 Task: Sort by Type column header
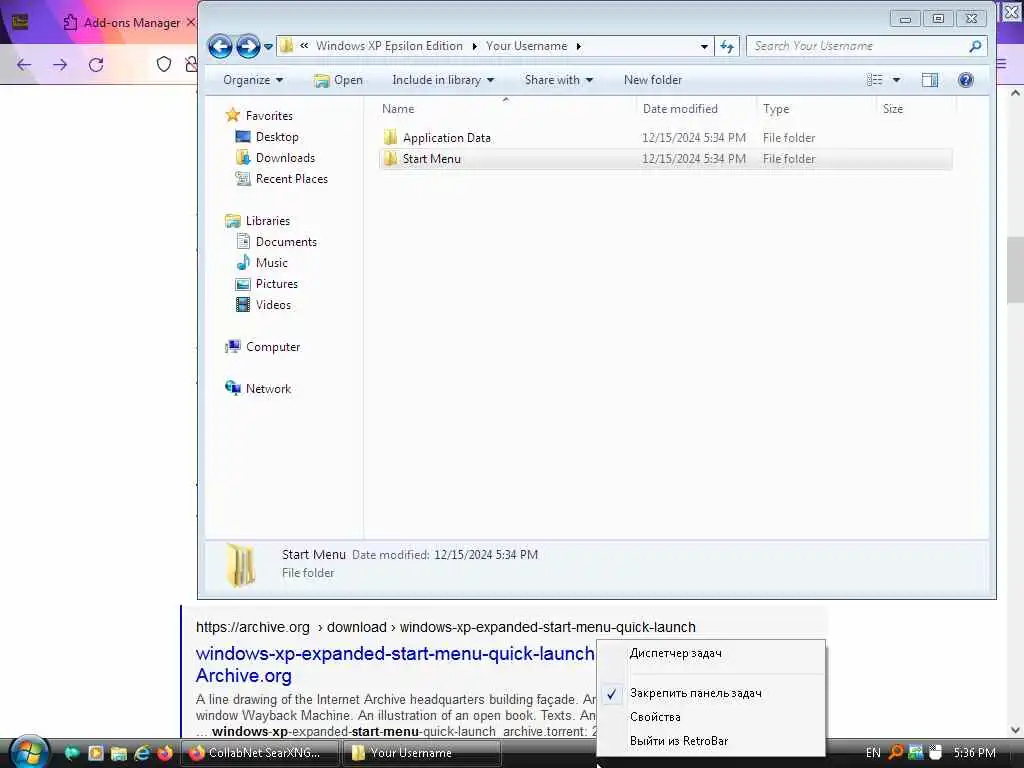click(x=816, y=108)
